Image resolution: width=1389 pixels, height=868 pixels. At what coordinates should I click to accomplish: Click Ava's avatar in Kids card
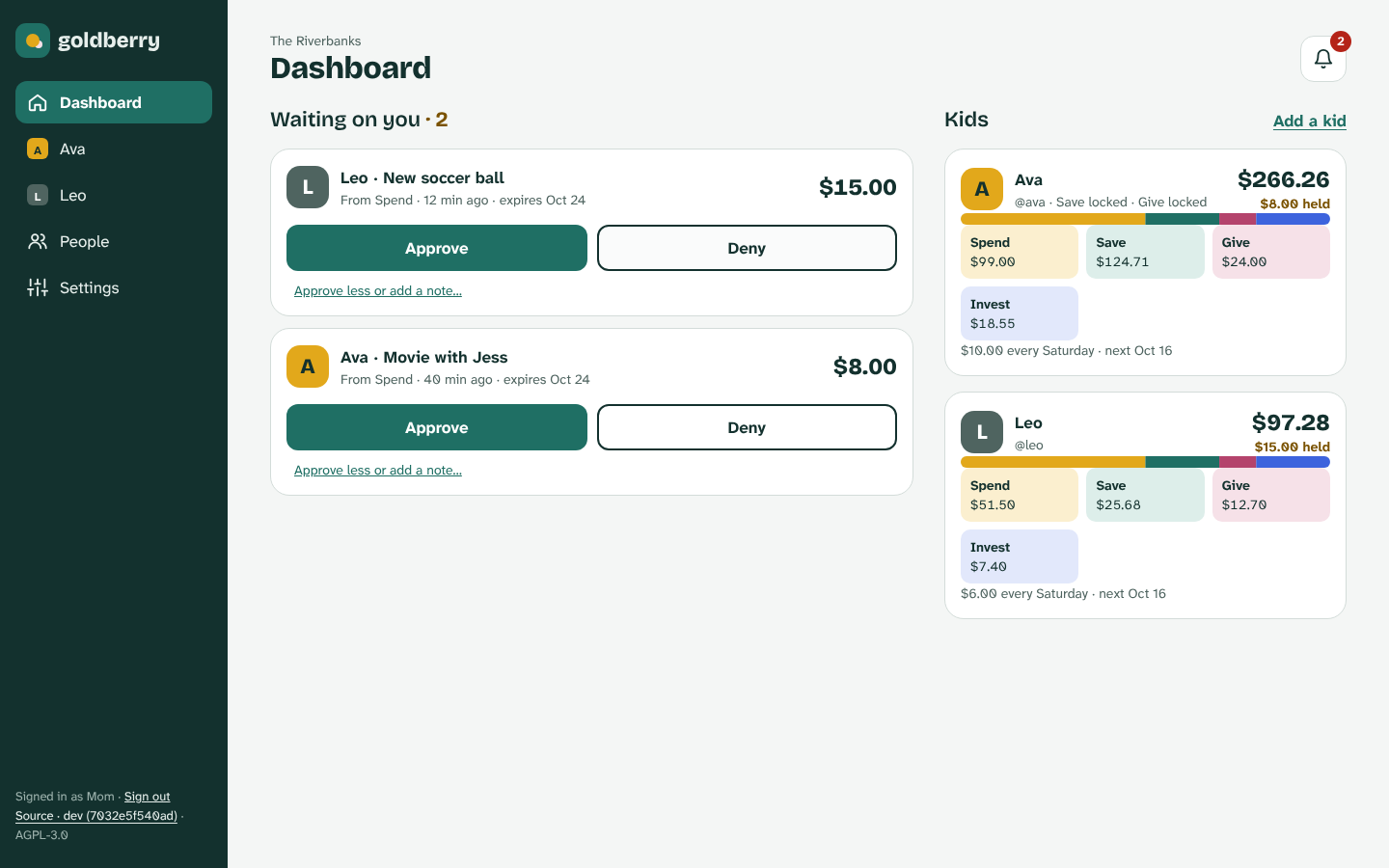click(x=982, y=189)
